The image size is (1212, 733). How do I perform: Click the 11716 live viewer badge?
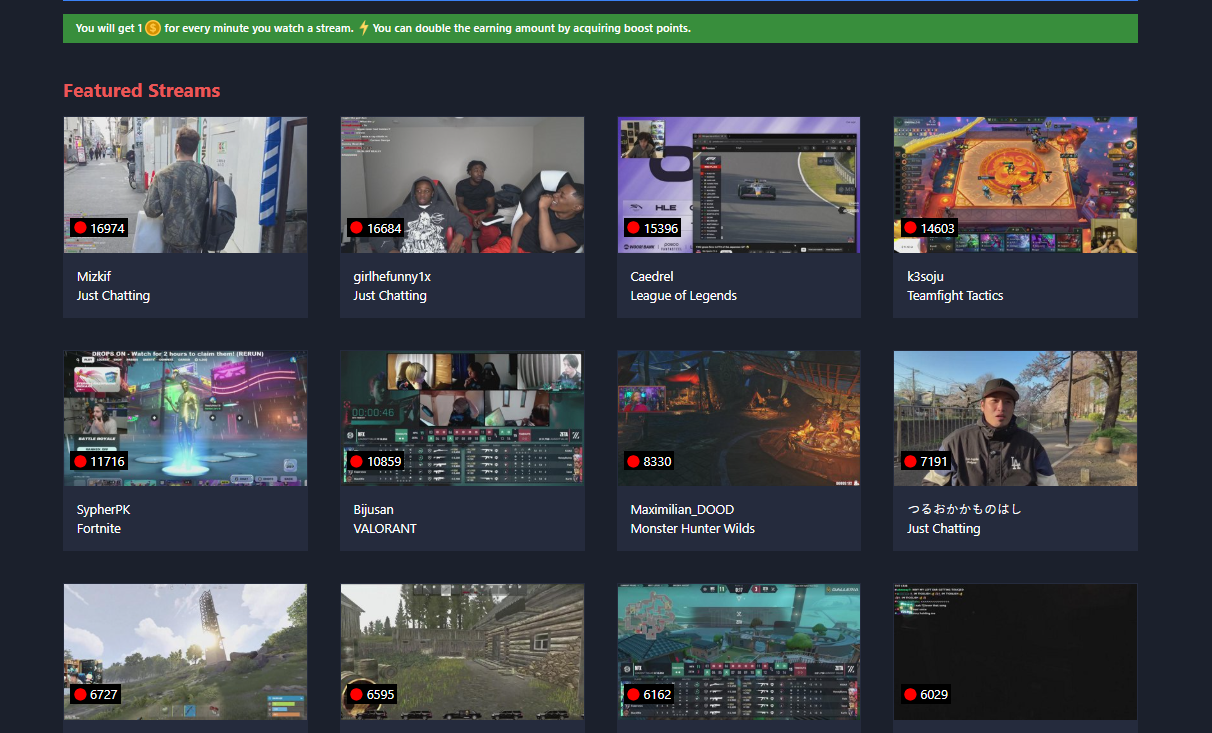pyautogui.click(x=99, y=461)
